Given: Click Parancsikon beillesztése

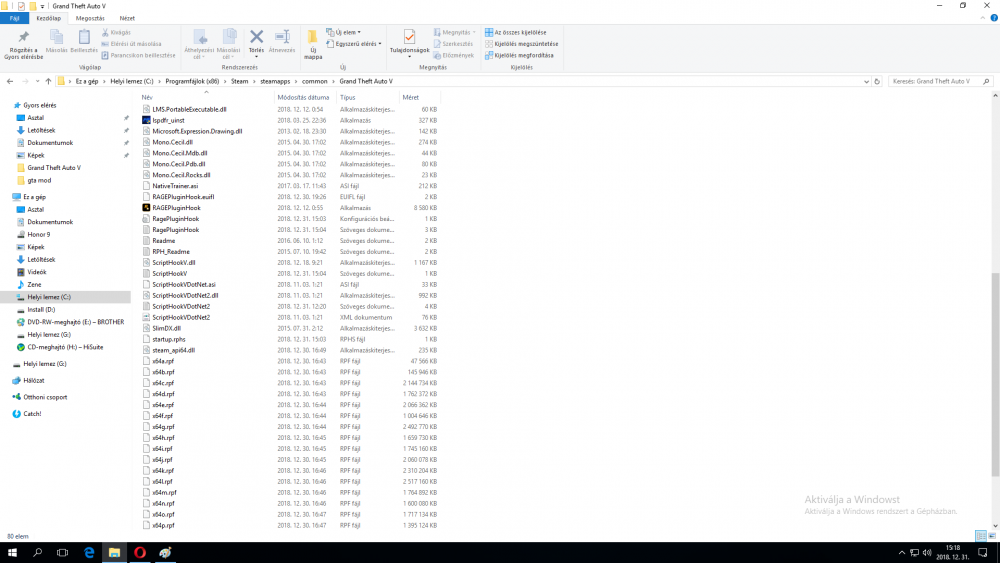Looking at the screenshot, I should click(x=138, y=55).
